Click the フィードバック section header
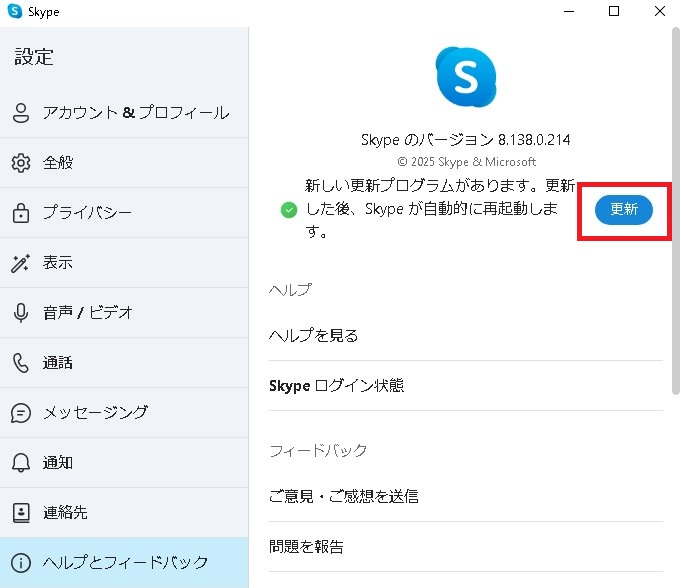681x588 pixels. pos(318,451)
